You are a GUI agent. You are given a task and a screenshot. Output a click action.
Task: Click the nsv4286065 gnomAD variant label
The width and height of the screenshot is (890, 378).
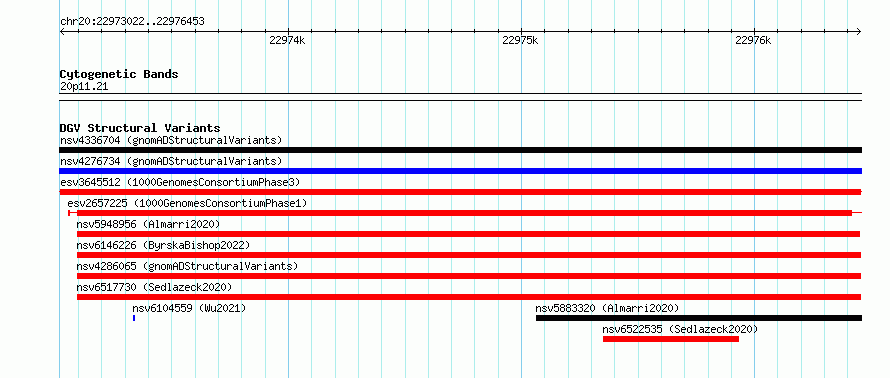coord(187,266)
